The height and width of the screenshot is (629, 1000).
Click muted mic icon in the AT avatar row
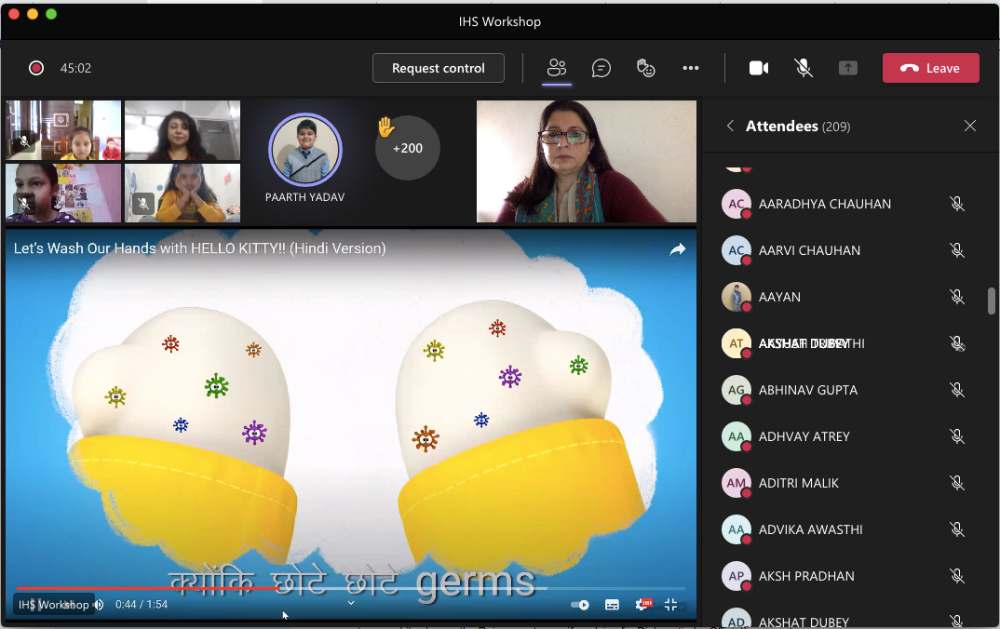(x=957, y=344)
